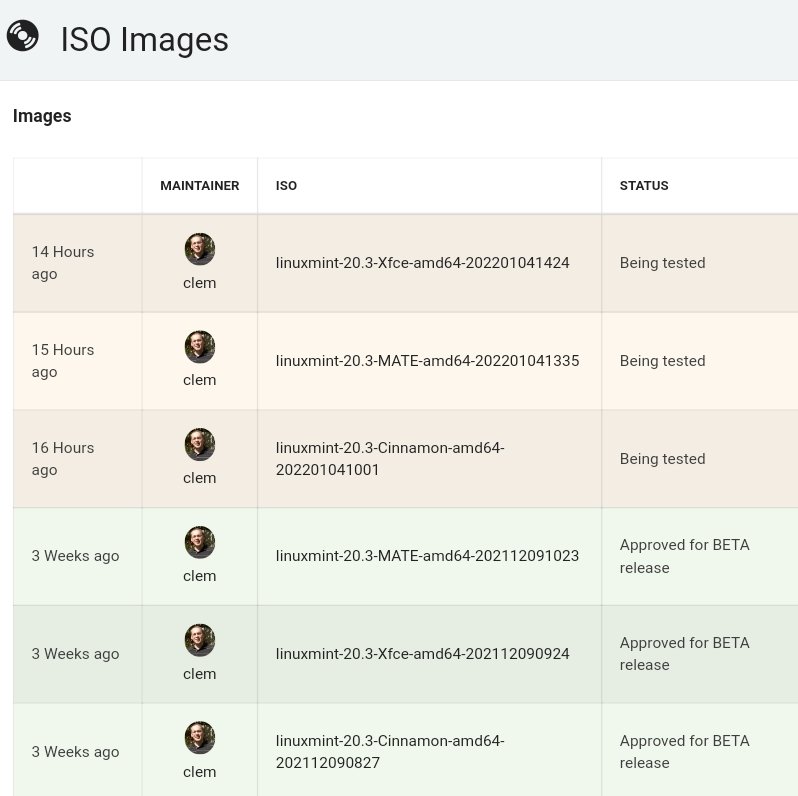This screenshot has height=796, width=798.
Task: Open linuxmint-20.3-Xfce-amd64-202201041424 ISO
Action: [x=422, y=263]
